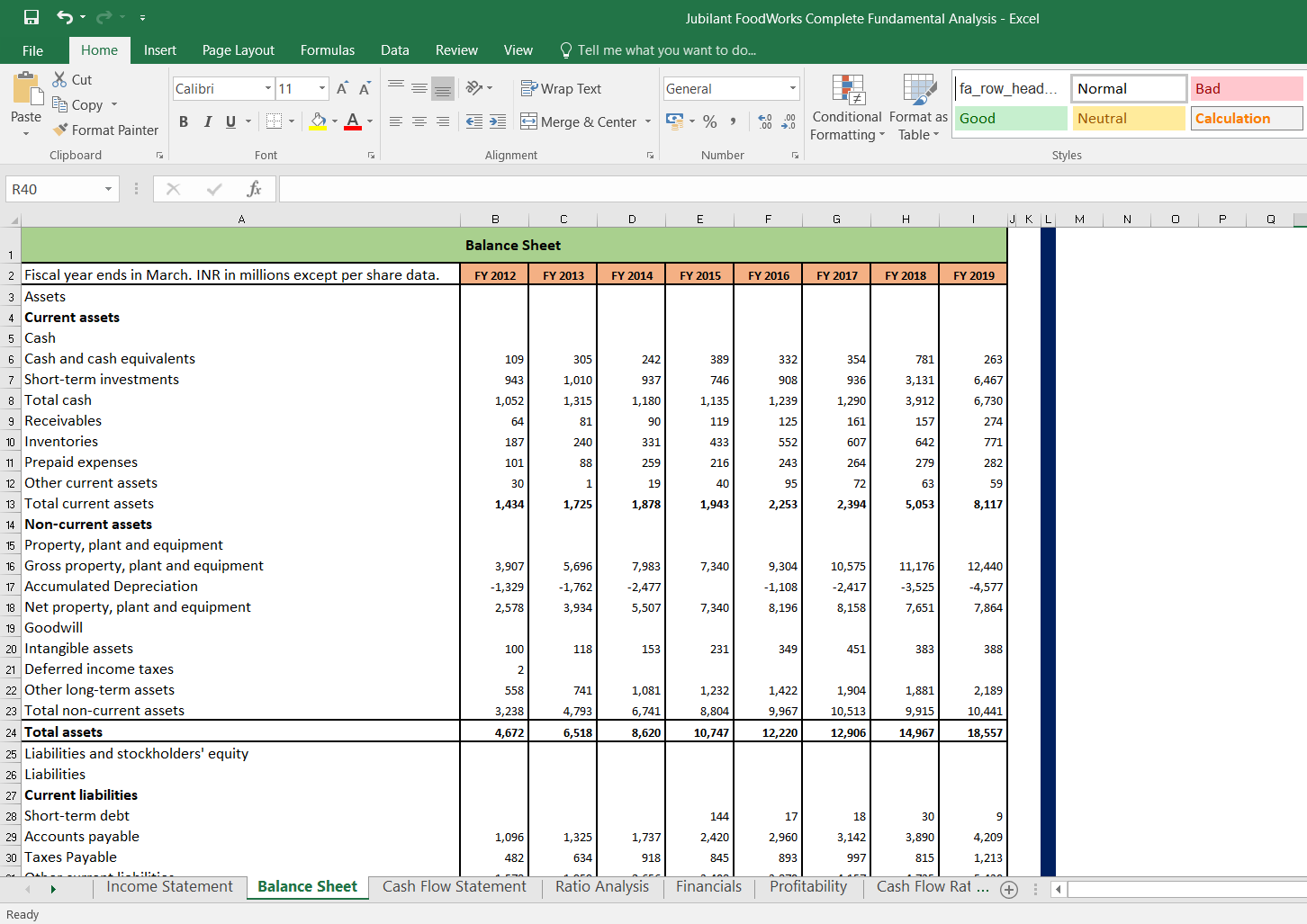1307x924 pixels.
Task: Click the Tell me search box
Action: tap(658, 50)
